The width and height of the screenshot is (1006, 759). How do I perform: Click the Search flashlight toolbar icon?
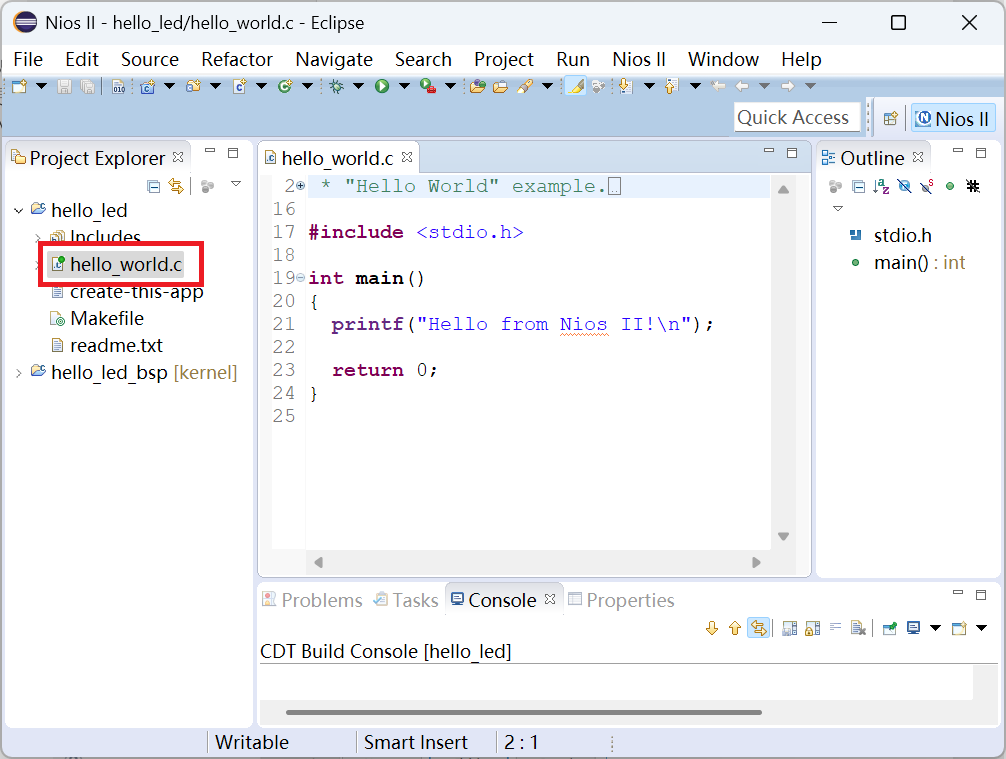pyautogui.click(x=525, y=86)
